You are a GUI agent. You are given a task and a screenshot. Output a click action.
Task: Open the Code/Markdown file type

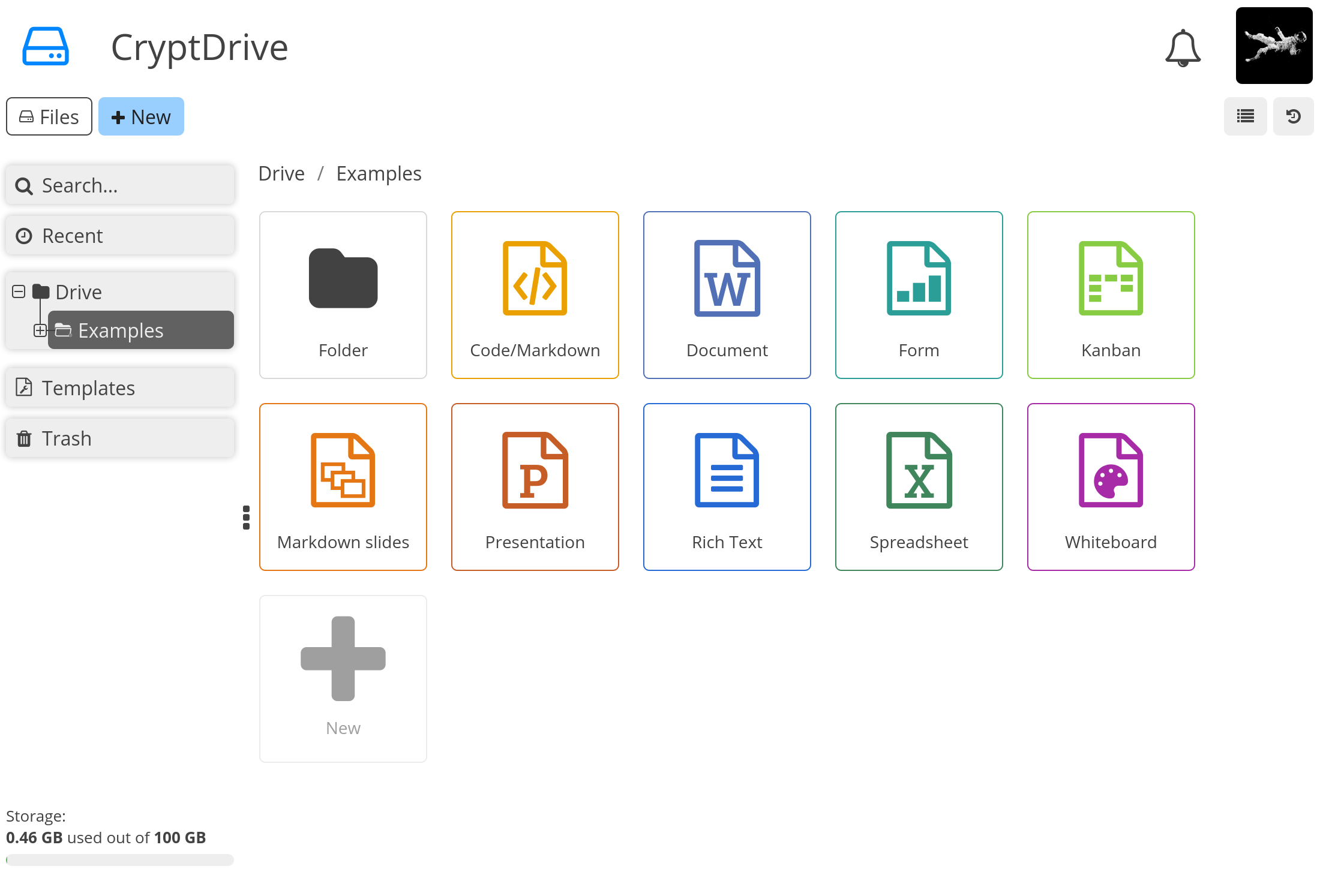[534, 295]
